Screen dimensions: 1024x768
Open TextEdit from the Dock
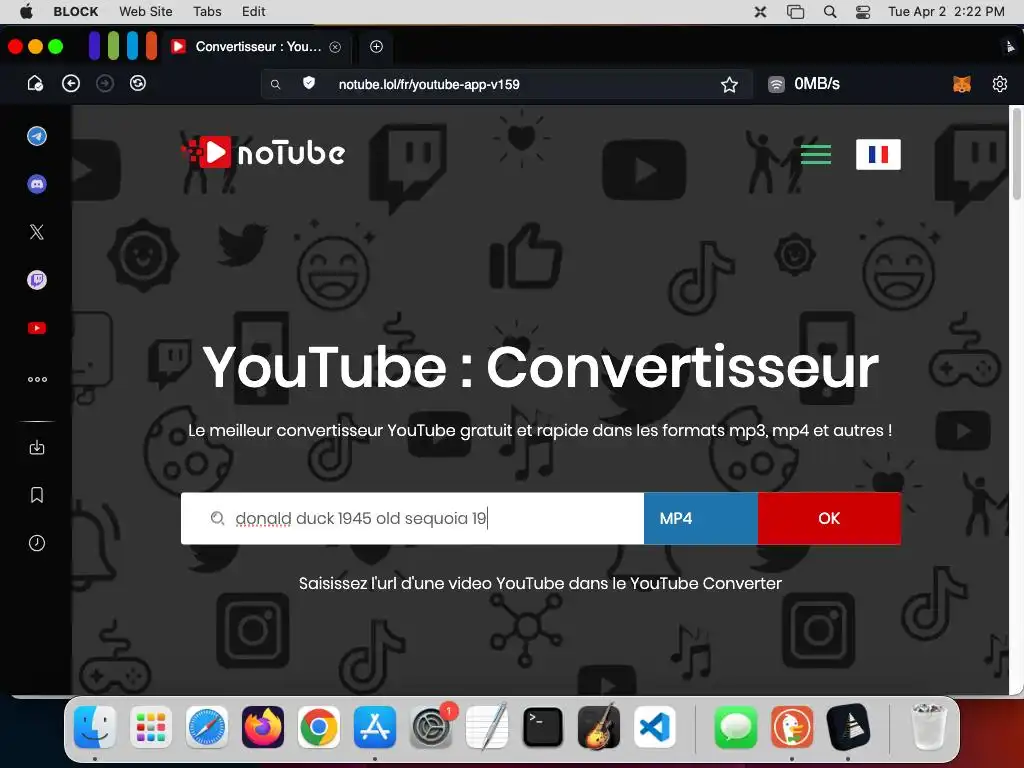(x=487, y=727)
